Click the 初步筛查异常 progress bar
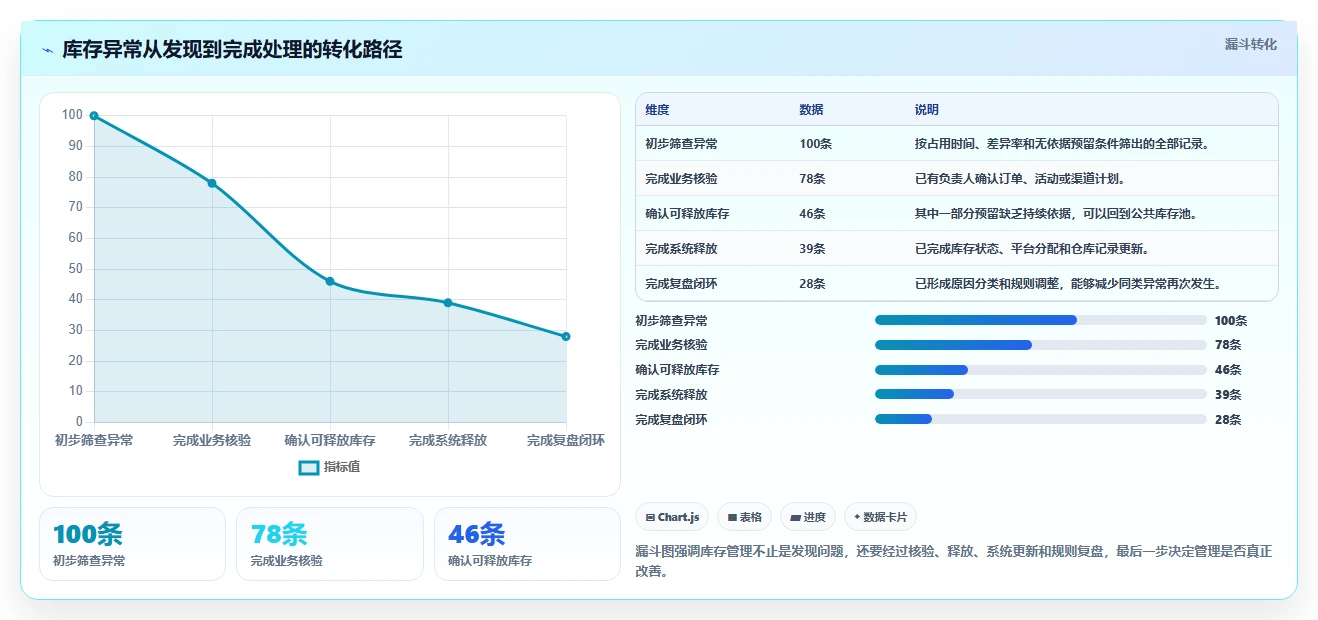This screenshot has width=1318, height=620. pyautogui.click(x=1041, y=320)
